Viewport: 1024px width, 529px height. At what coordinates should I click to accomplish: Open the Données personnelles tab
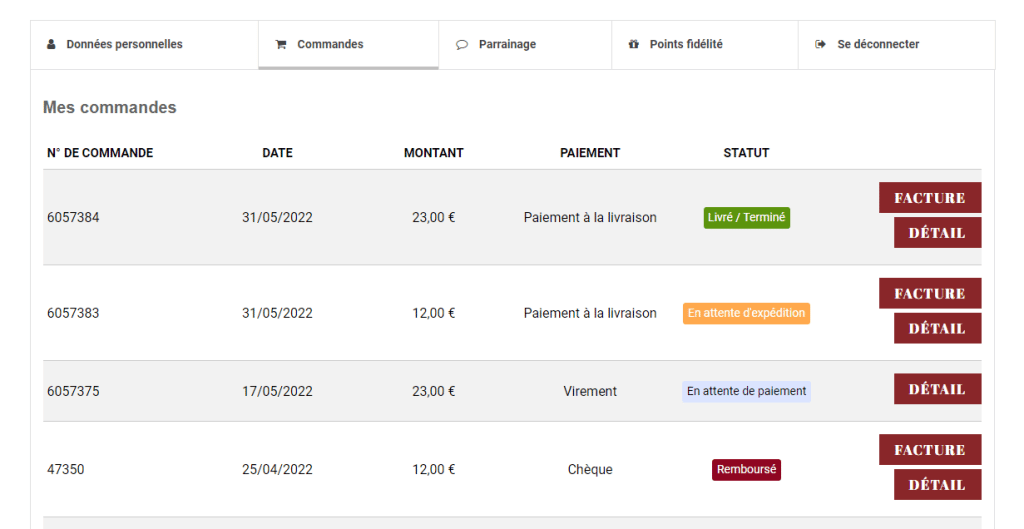144,44
